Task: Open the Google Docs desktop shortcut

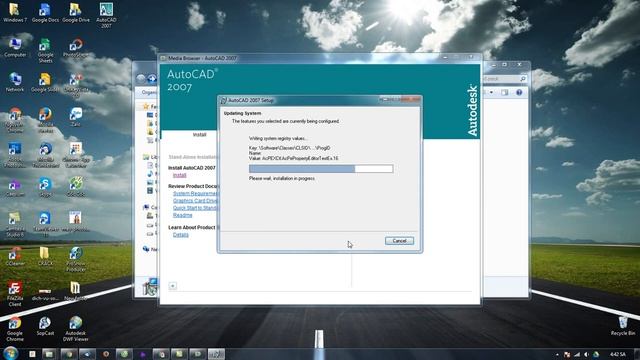Action: tap(45, 13)
